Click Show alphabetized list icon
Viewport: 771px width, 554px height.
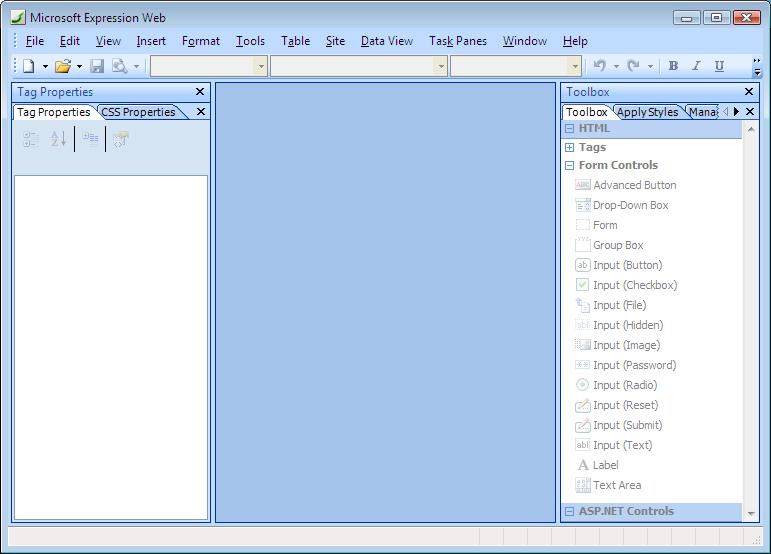coord(58,139)
